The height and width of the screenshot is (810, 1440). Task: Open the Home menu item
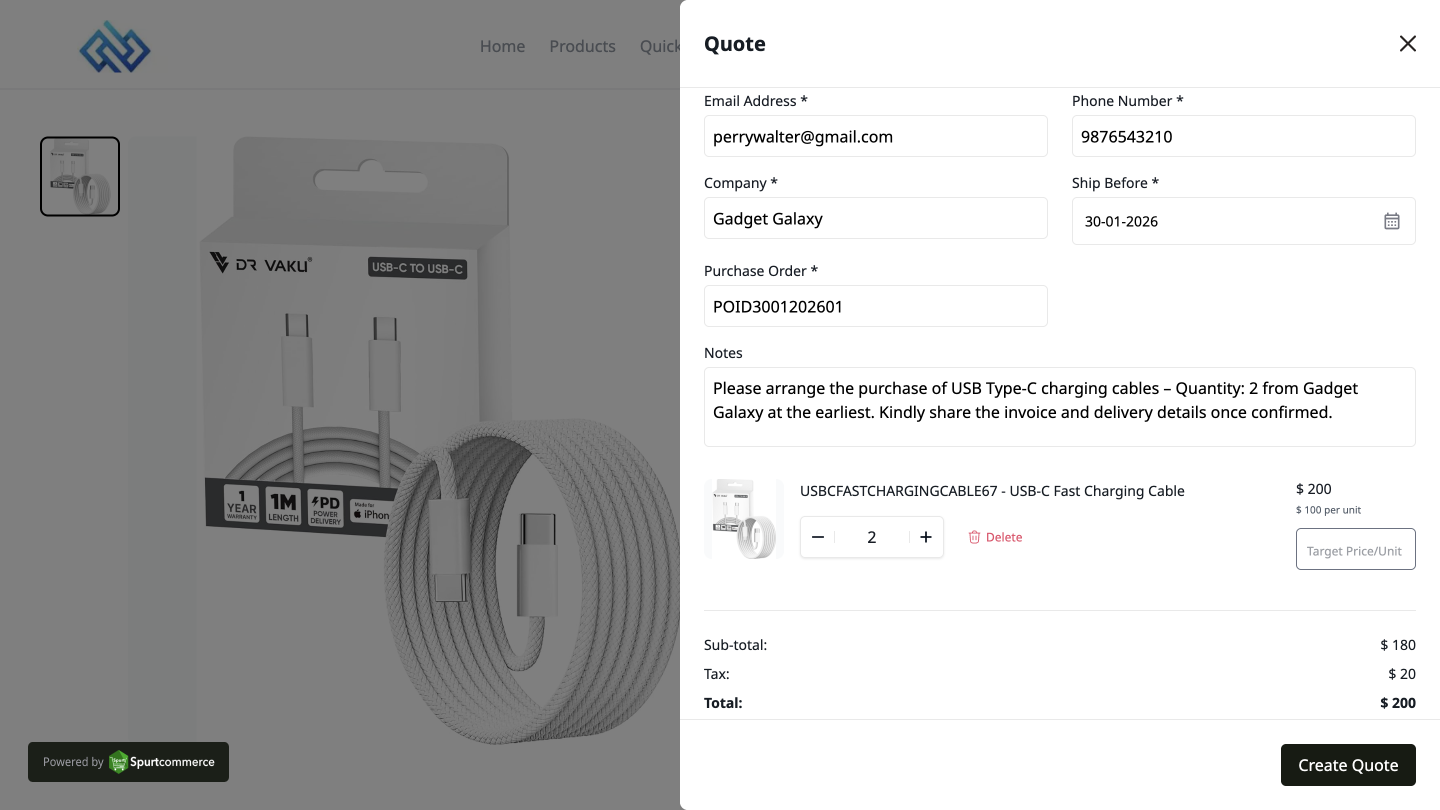pyautogui.click(x=502, y=46)
